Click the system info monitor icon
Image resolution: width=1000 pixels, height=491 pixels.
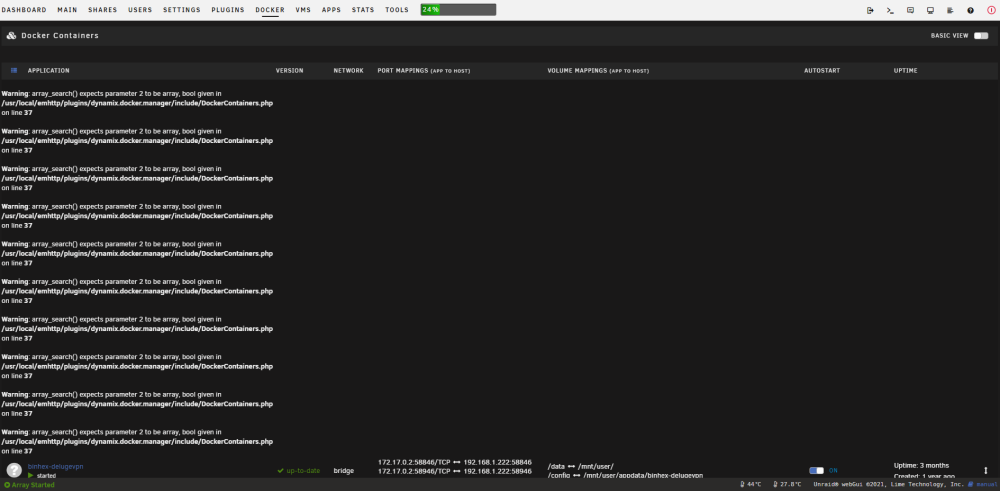click(930, 10)
